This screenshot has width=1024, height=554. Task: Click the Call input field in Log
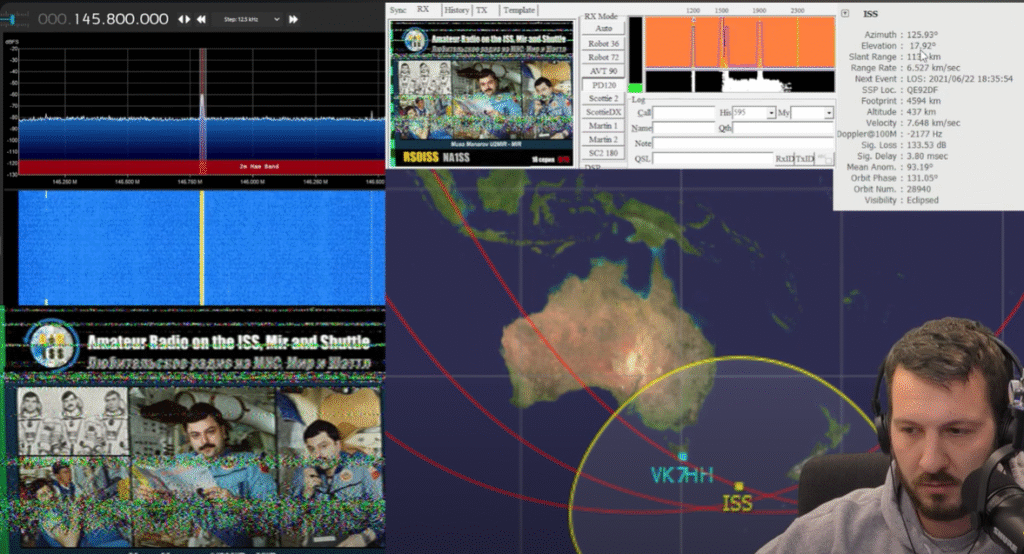(684, 113)
